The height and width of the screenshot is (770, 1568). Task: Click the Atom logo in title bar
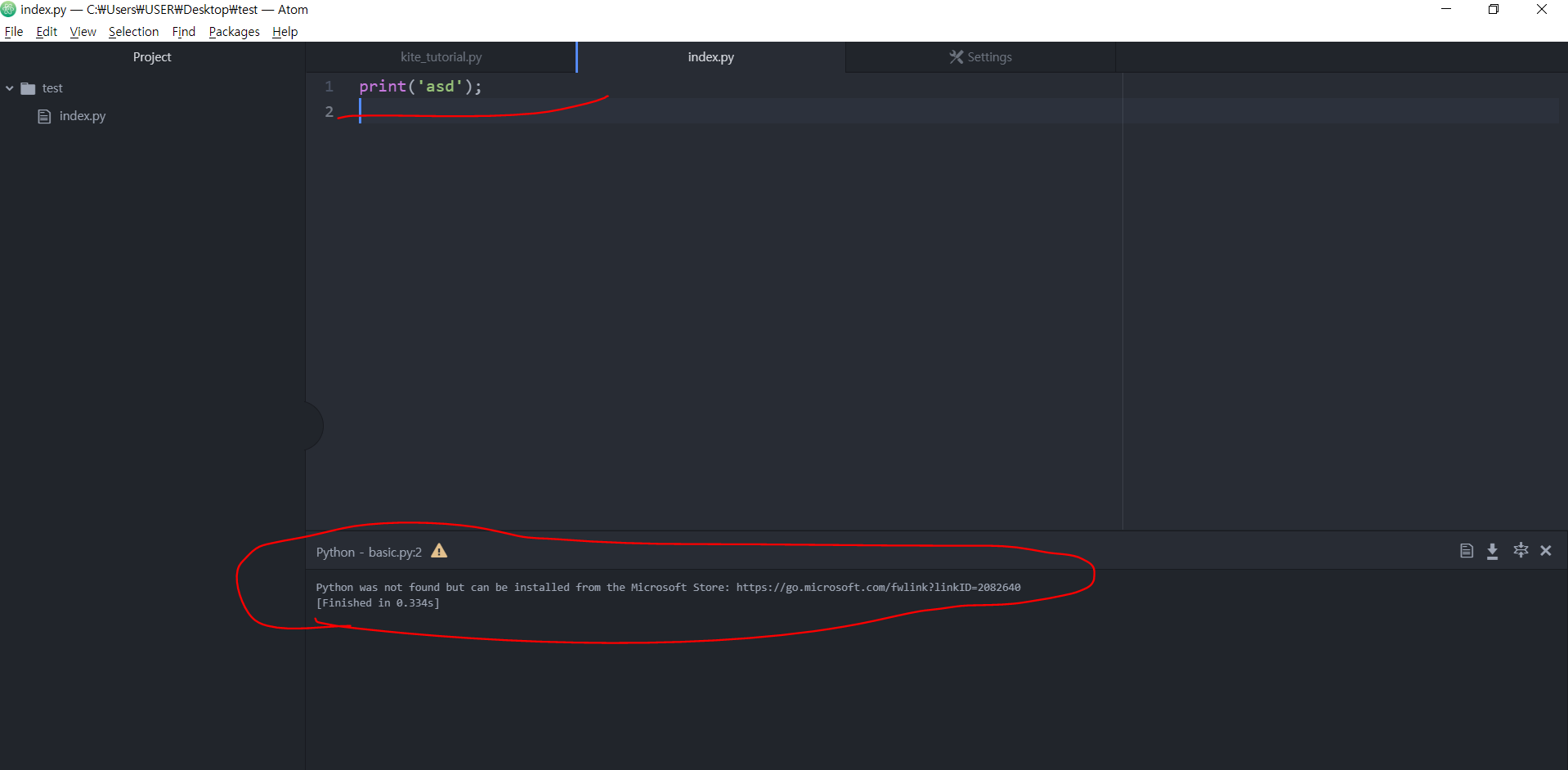tap(8, 9)
